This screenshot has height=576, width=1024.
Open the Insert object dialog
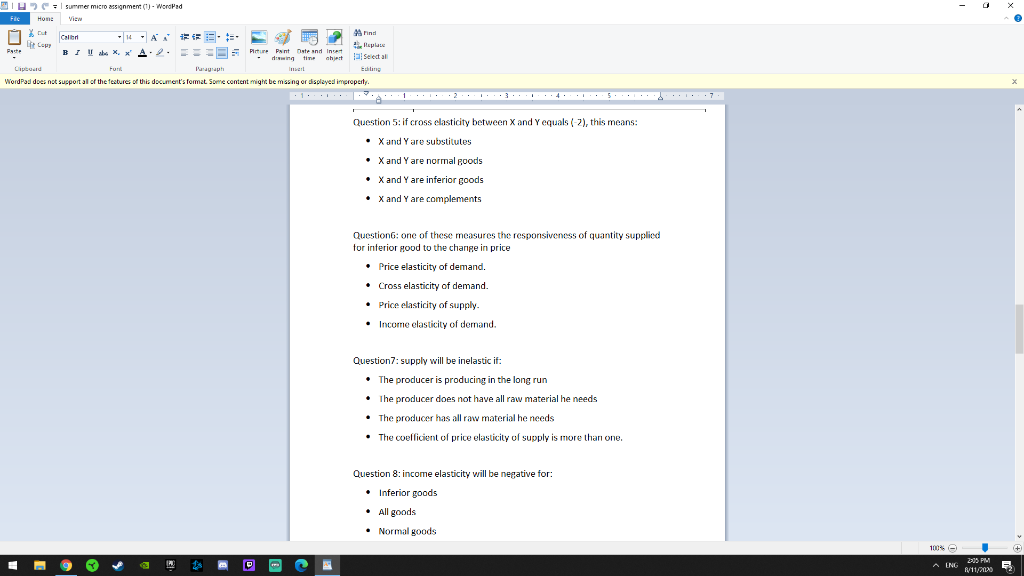[335, 44]
